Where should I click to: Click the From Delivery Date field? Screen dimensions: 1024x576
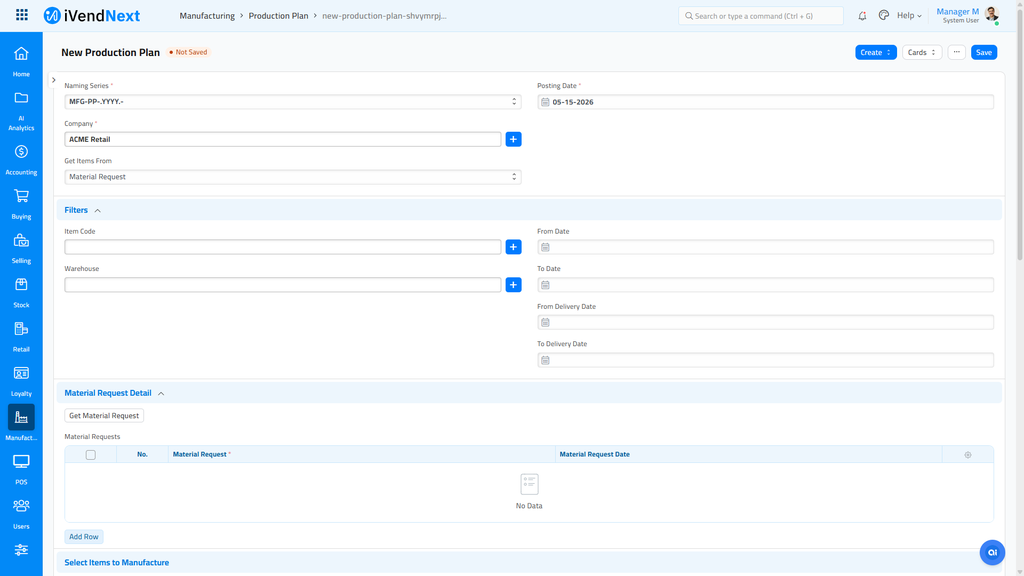[765, 322]
